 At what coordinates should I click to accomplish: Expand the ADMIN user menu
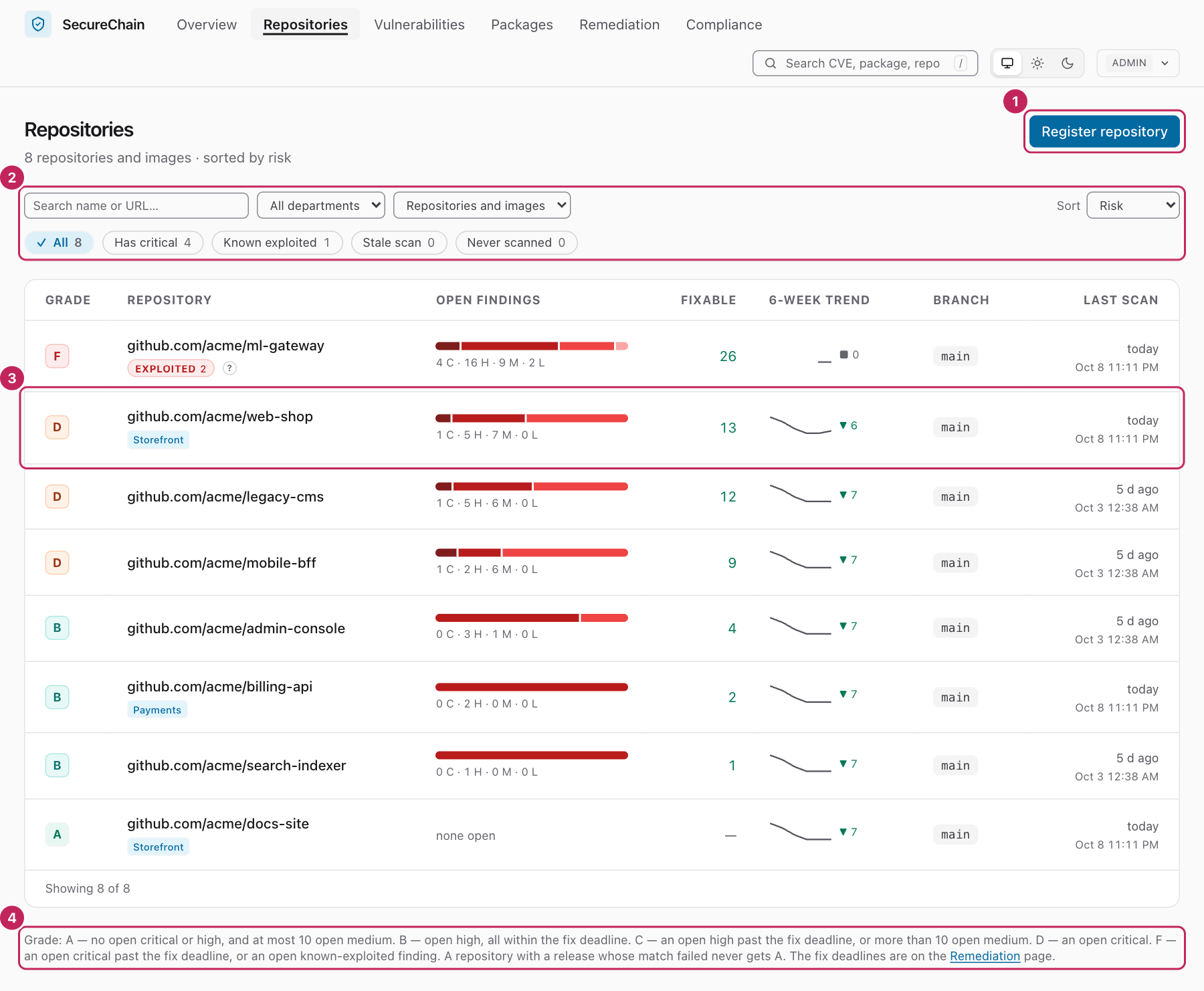point(1138,63)
